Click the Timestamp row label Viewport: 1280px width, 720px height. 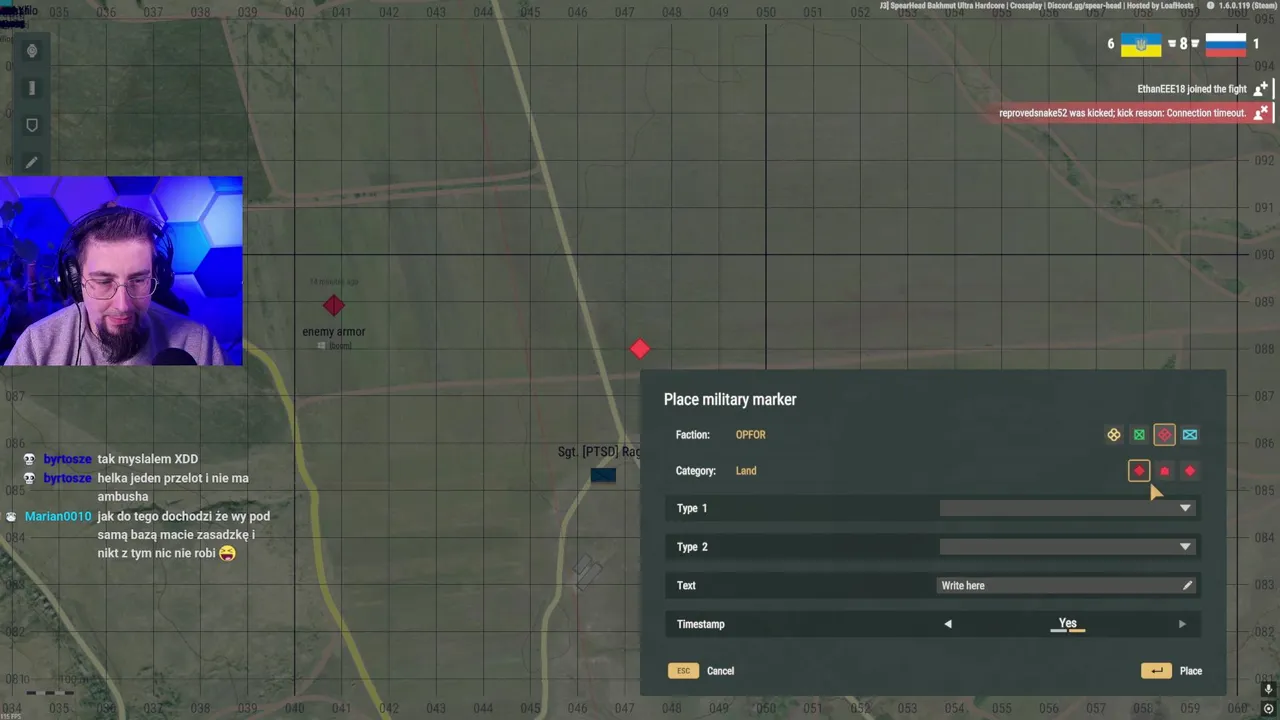click(700, 624)
